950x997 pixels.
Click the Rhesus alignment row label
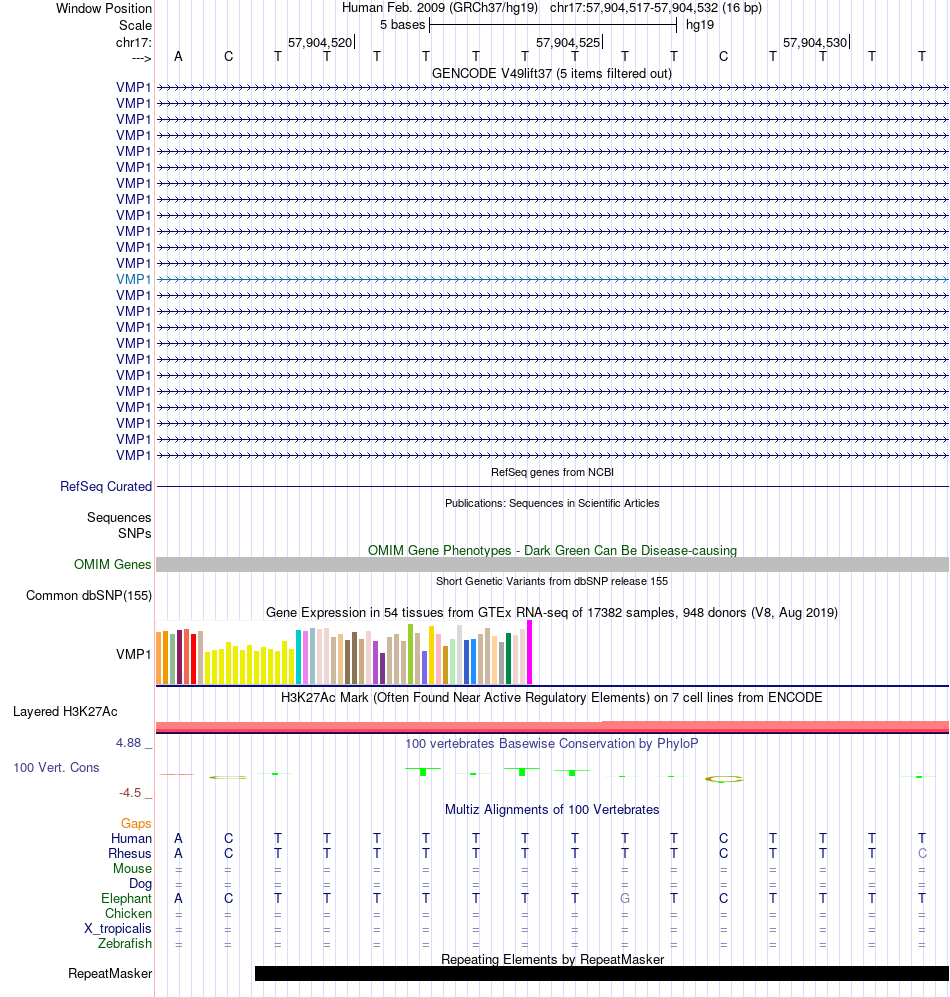(x=130, y=854)
